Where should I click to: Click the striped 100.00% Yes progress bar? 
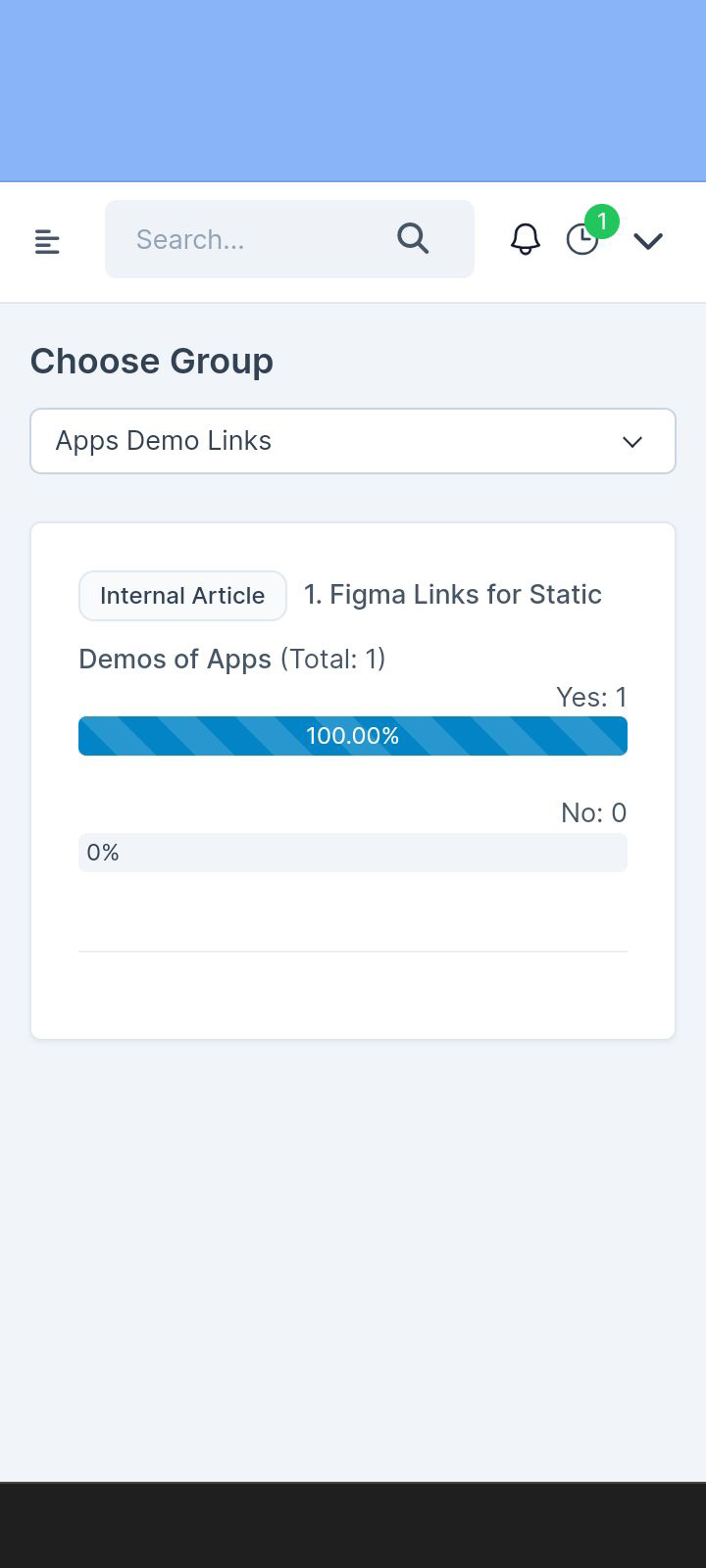(353, 736)
